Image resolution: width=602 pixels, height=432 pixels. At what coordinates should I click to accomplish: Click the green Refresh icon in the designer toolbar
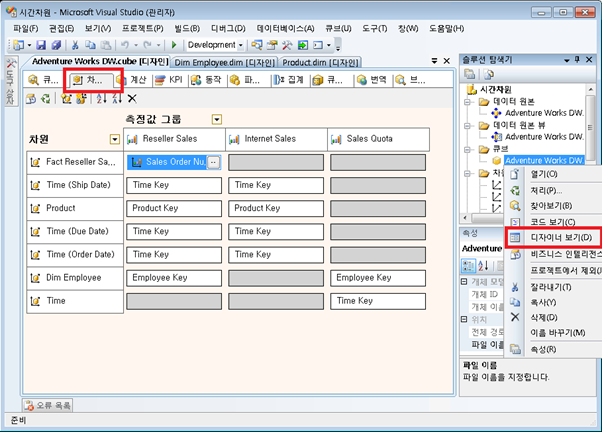[x=46, y=99]
